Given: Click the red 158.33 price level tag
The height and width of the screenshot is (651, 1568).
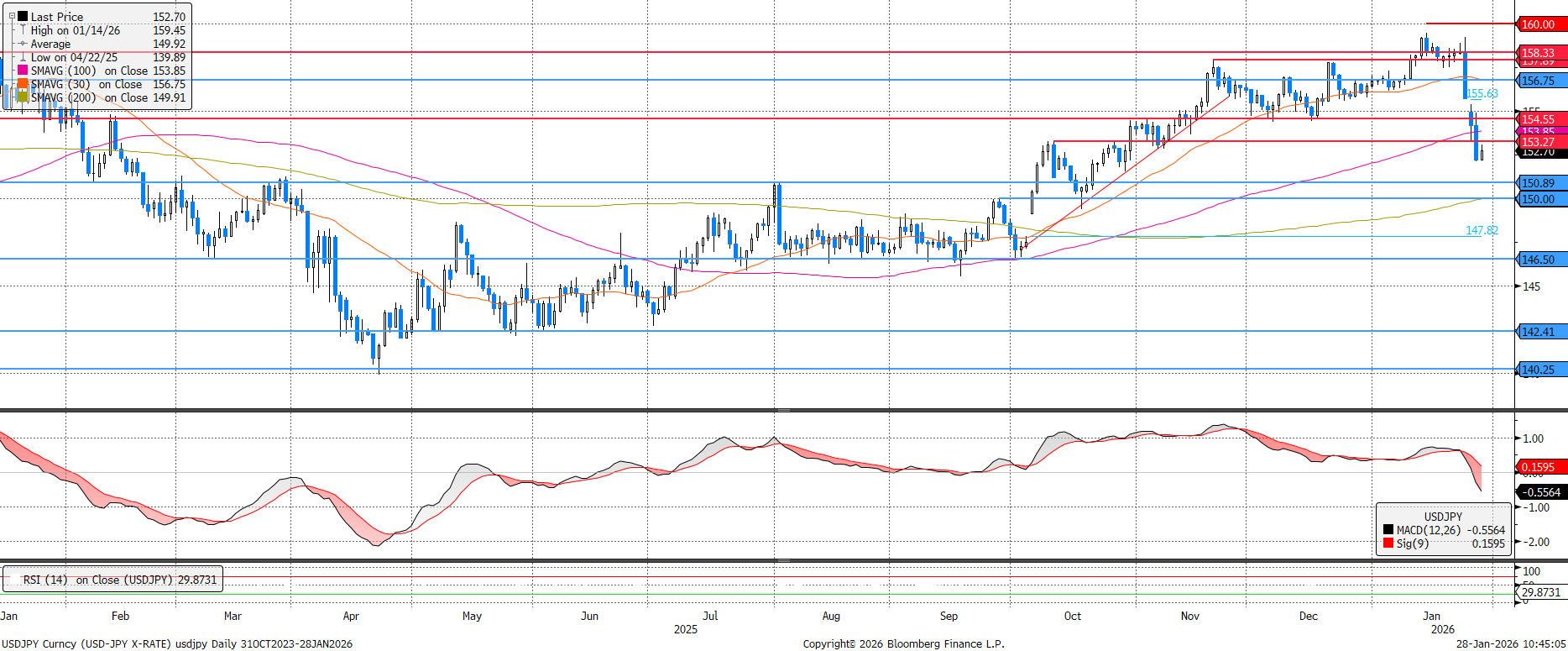Looking at the screenshot, I should click(x=1541, y=52).
